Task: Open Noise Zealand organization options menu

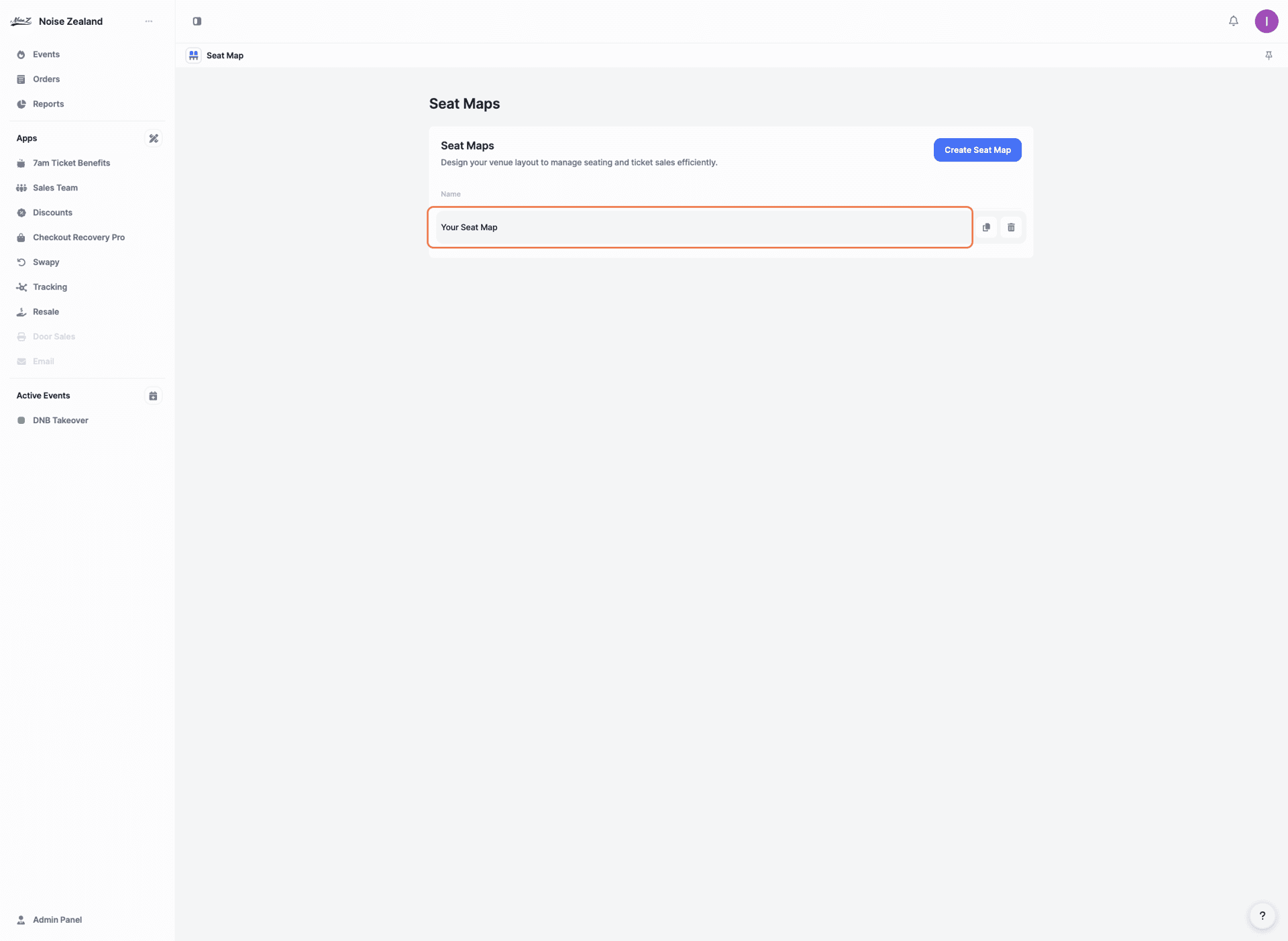Action: click(x=149, y=21)
